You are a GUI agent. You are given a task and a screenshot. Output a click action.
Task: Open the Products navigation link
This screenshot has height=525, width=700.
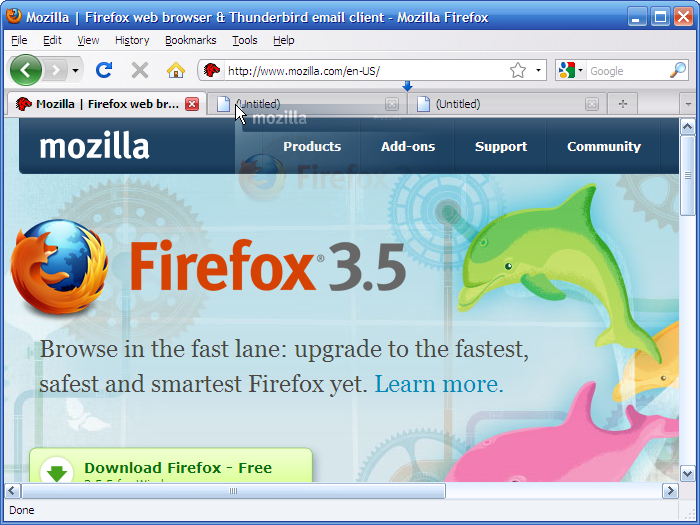[x=312, y=146]
